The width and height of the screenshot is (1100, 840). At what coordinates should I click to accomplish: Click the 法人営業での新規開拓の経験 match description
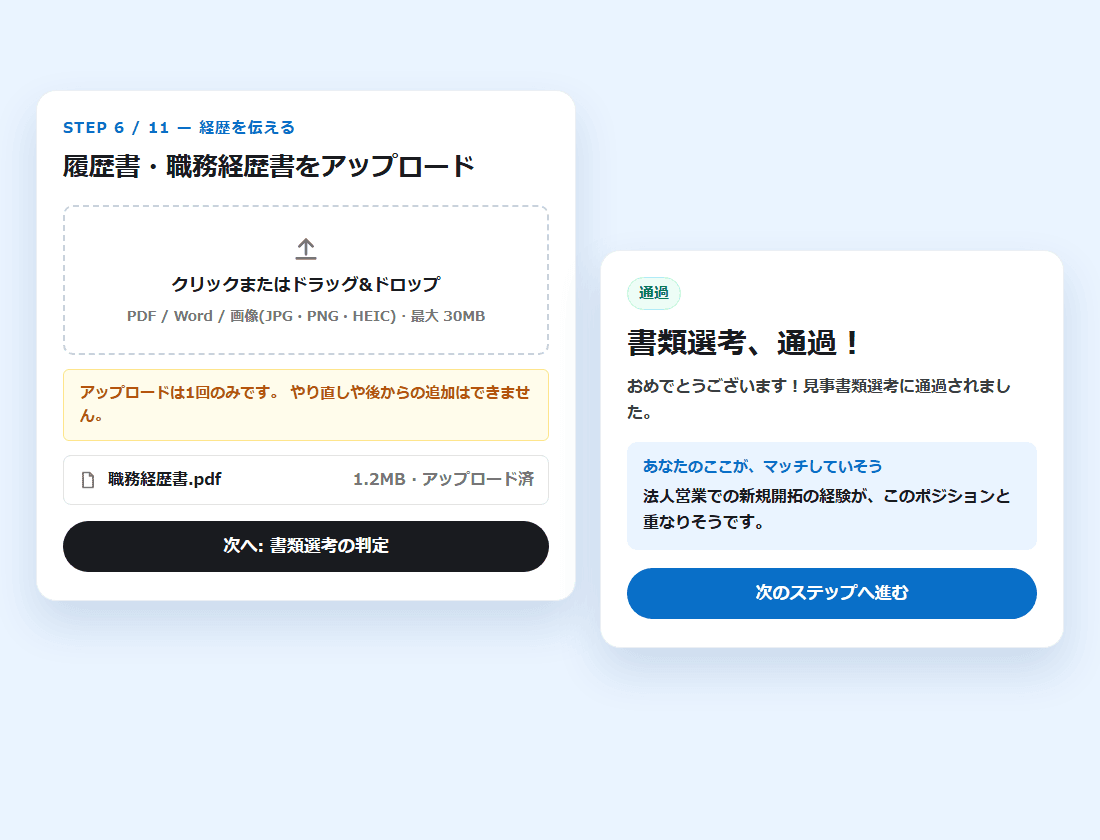pyautogui.click(x=827, y=509)
